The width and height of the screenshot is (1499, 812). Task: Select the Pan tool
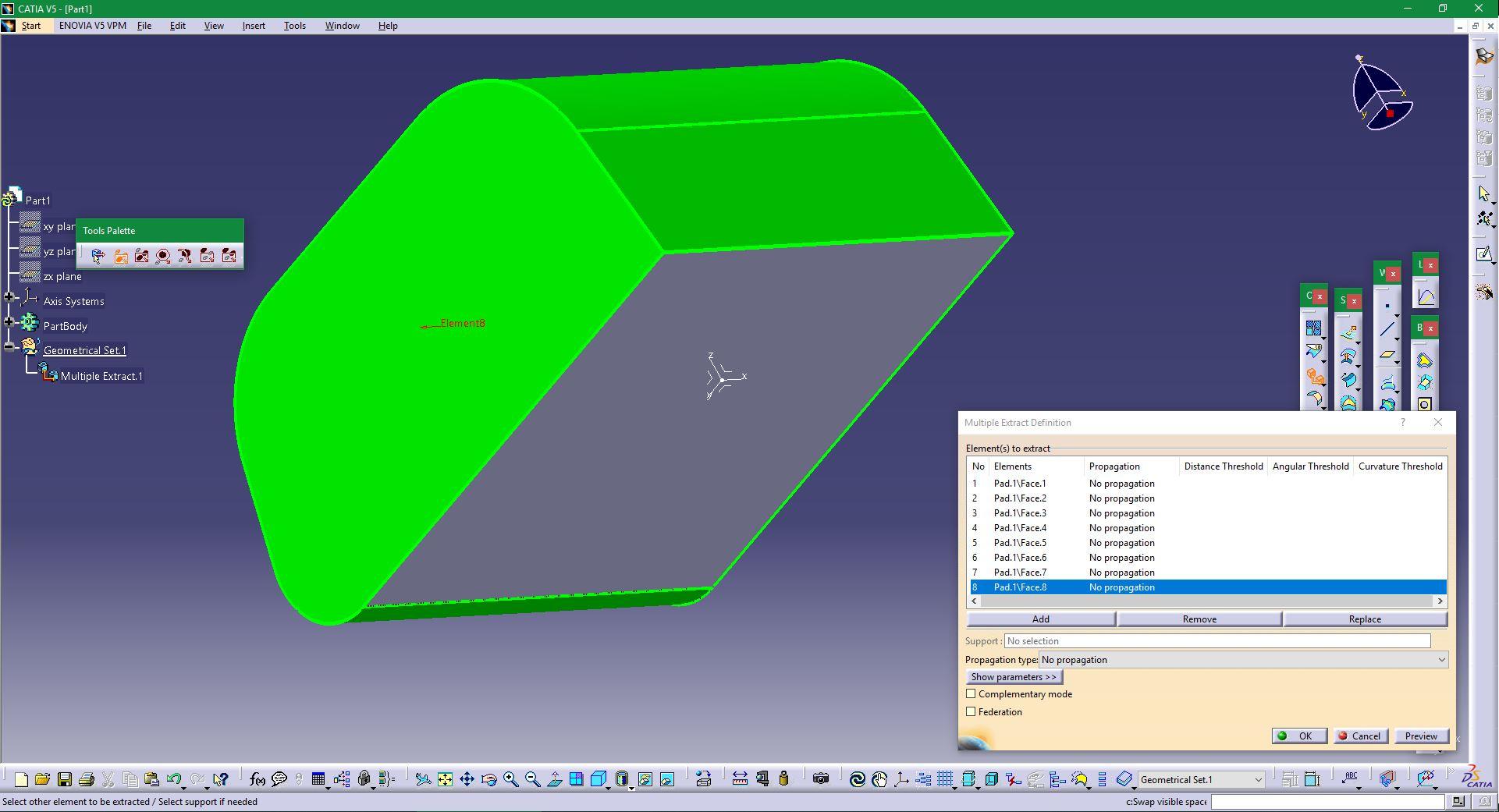pos(467,779)
